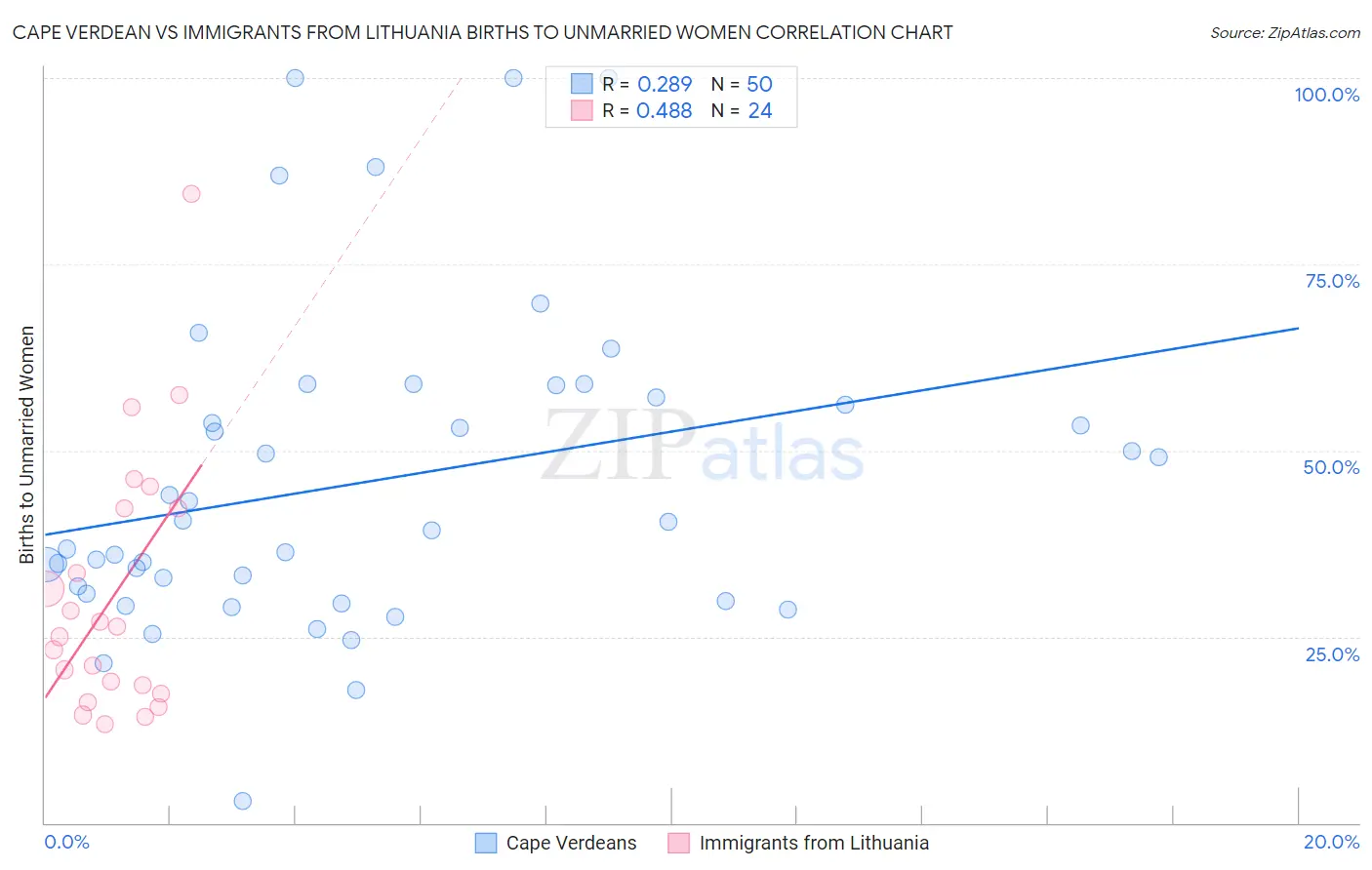Select the Immigrants from Lithuania legend label
Viewport: 1372px width, 870px height.
pyautogui.click(x=814, y=844)
